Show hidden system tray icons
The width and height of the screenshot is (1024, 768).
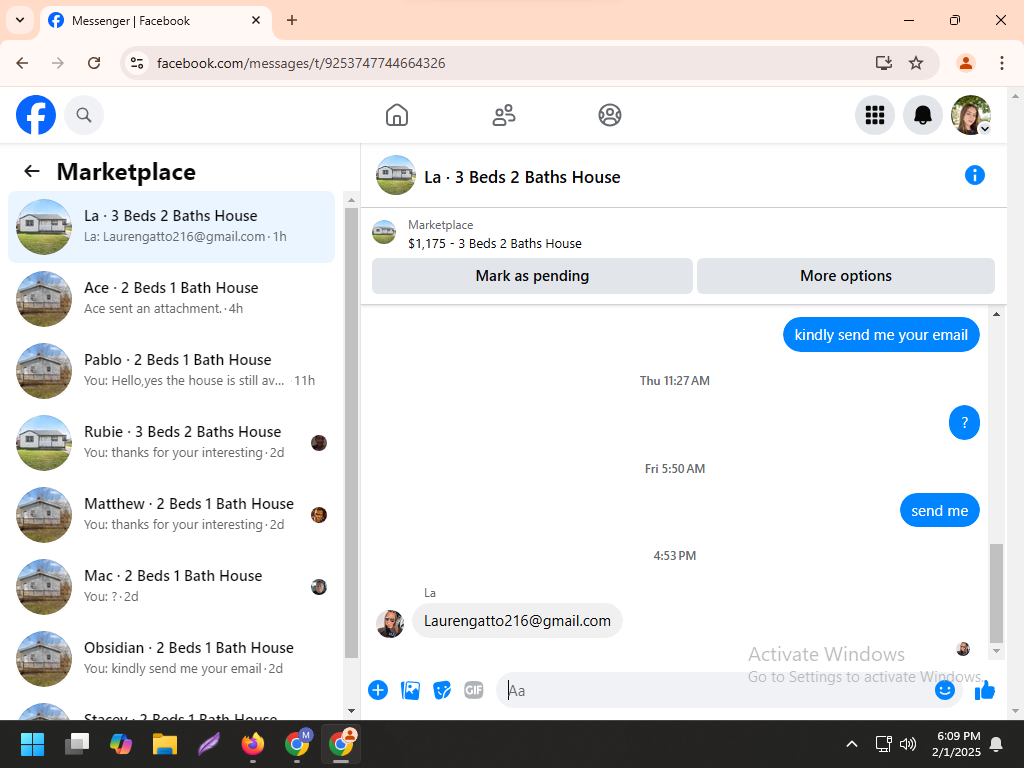[852, 743]
